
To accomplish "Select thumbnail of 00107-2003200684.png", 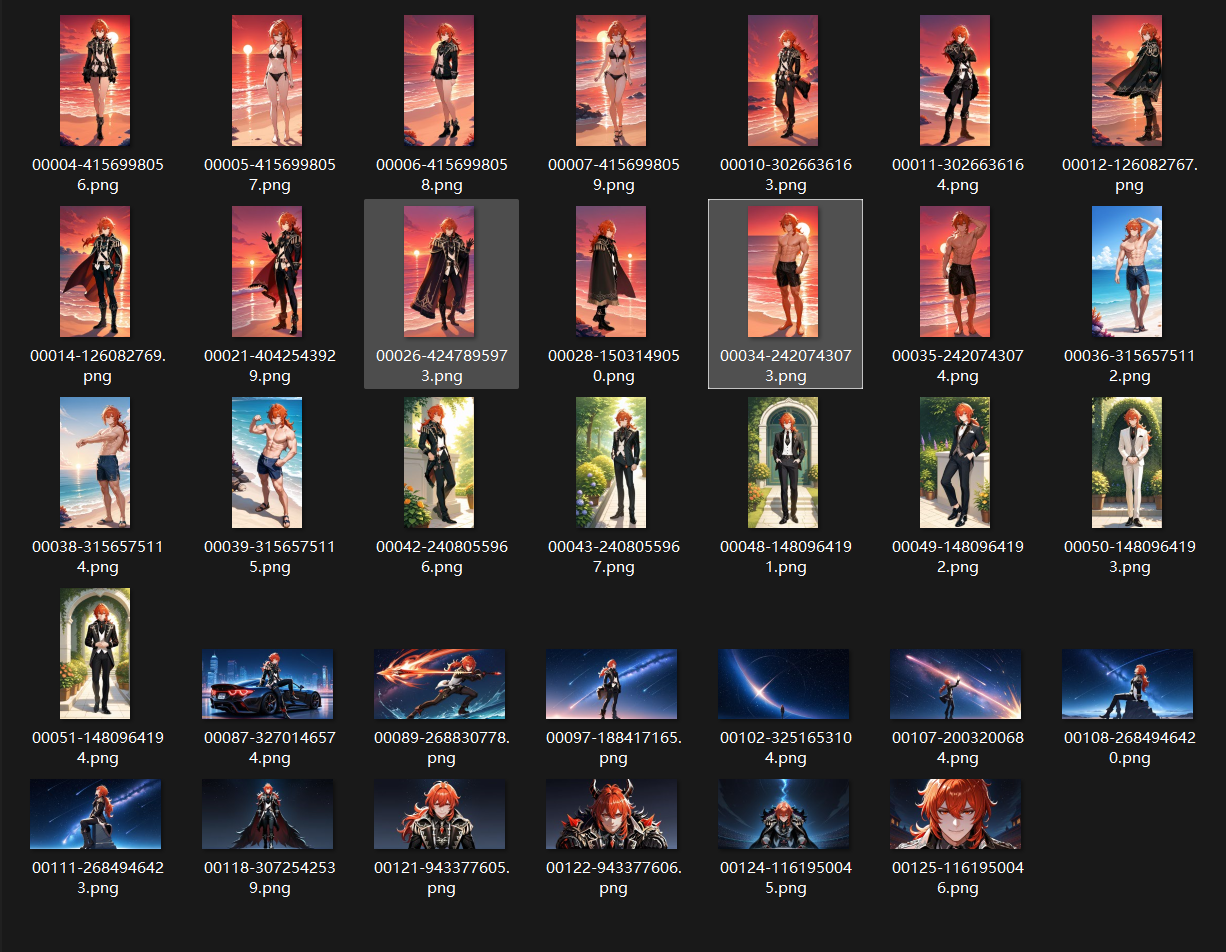I will 955,684.
